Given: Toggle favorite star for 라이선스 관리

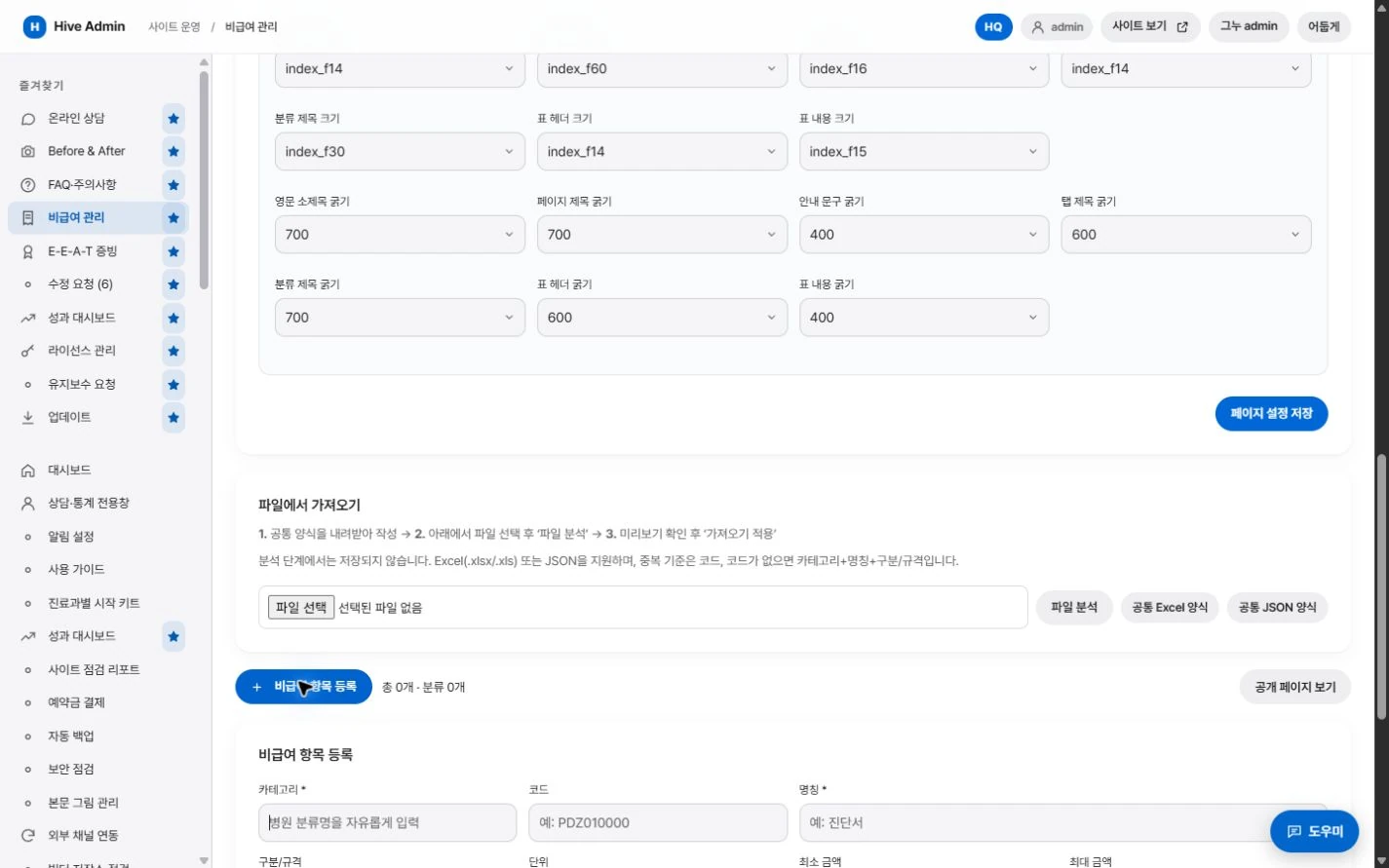Looking at the screenshot, I should pos(174,351).
